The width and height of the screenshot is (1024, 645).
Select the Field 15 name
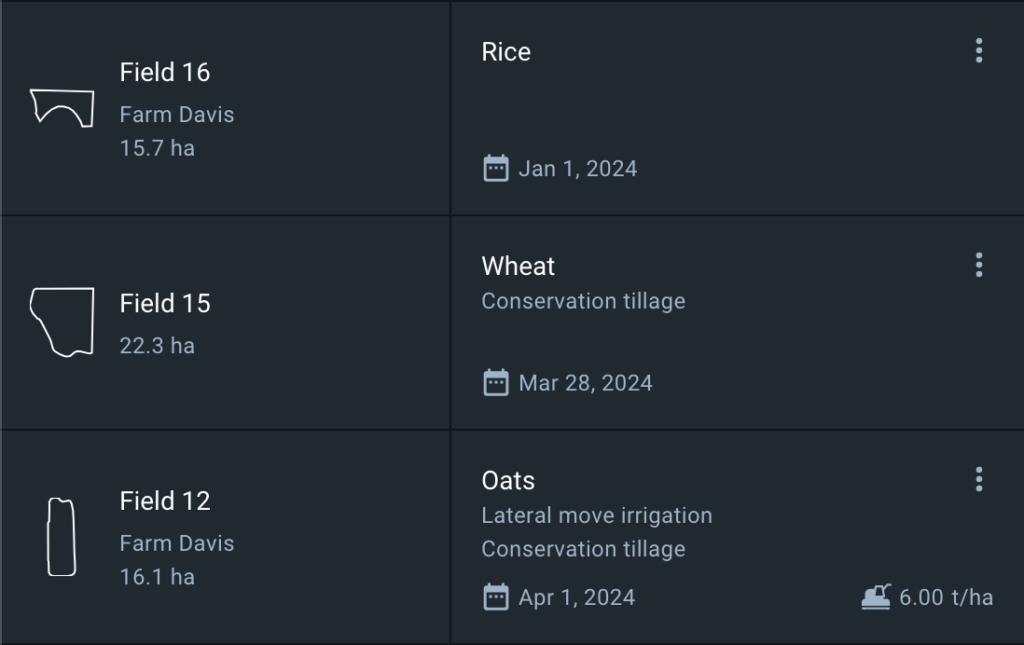165,303
